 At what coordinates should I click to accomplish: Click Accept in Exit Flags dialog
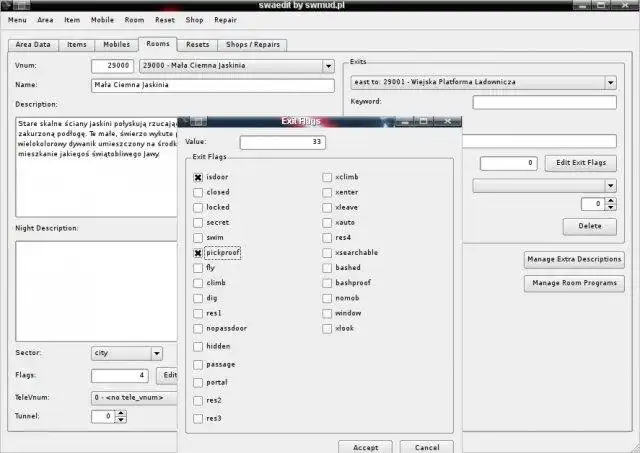pos(365,447)
